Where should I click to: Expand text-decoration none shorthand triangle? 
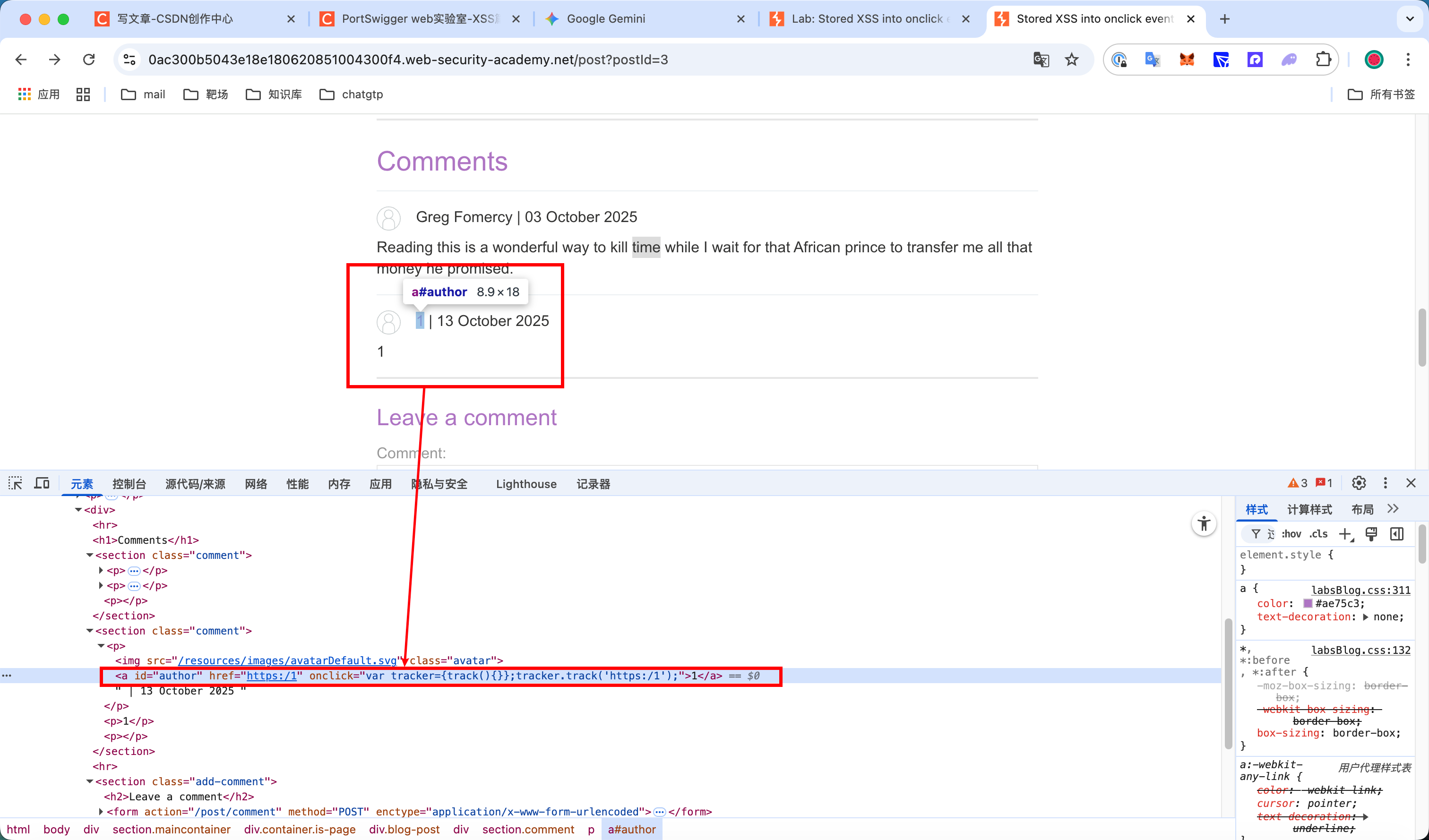click(1366, 617)
